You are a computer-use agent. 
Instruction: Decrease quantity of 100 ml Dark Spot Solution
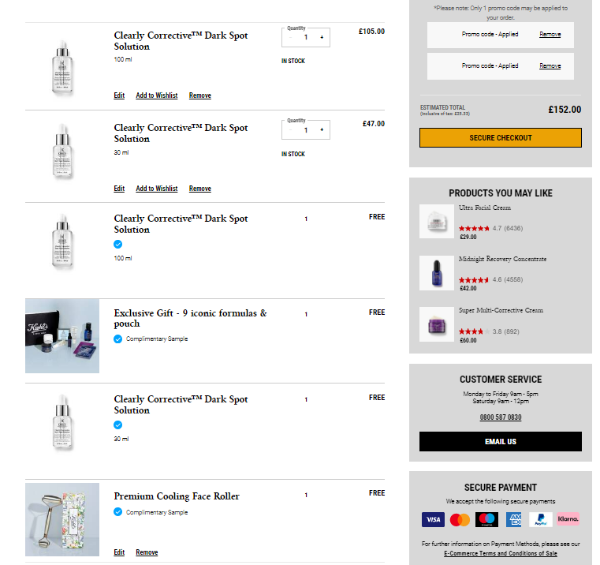point(291,38)
